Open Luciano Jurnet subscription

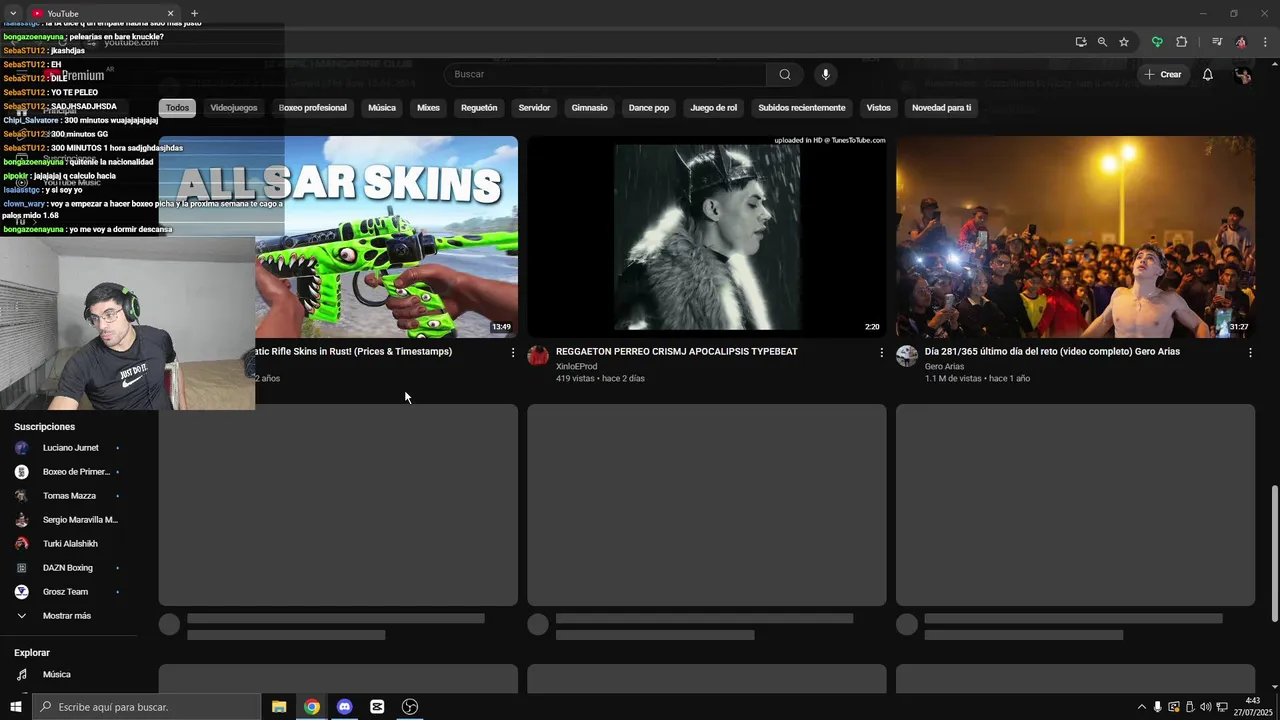click(x=68, y=448)
